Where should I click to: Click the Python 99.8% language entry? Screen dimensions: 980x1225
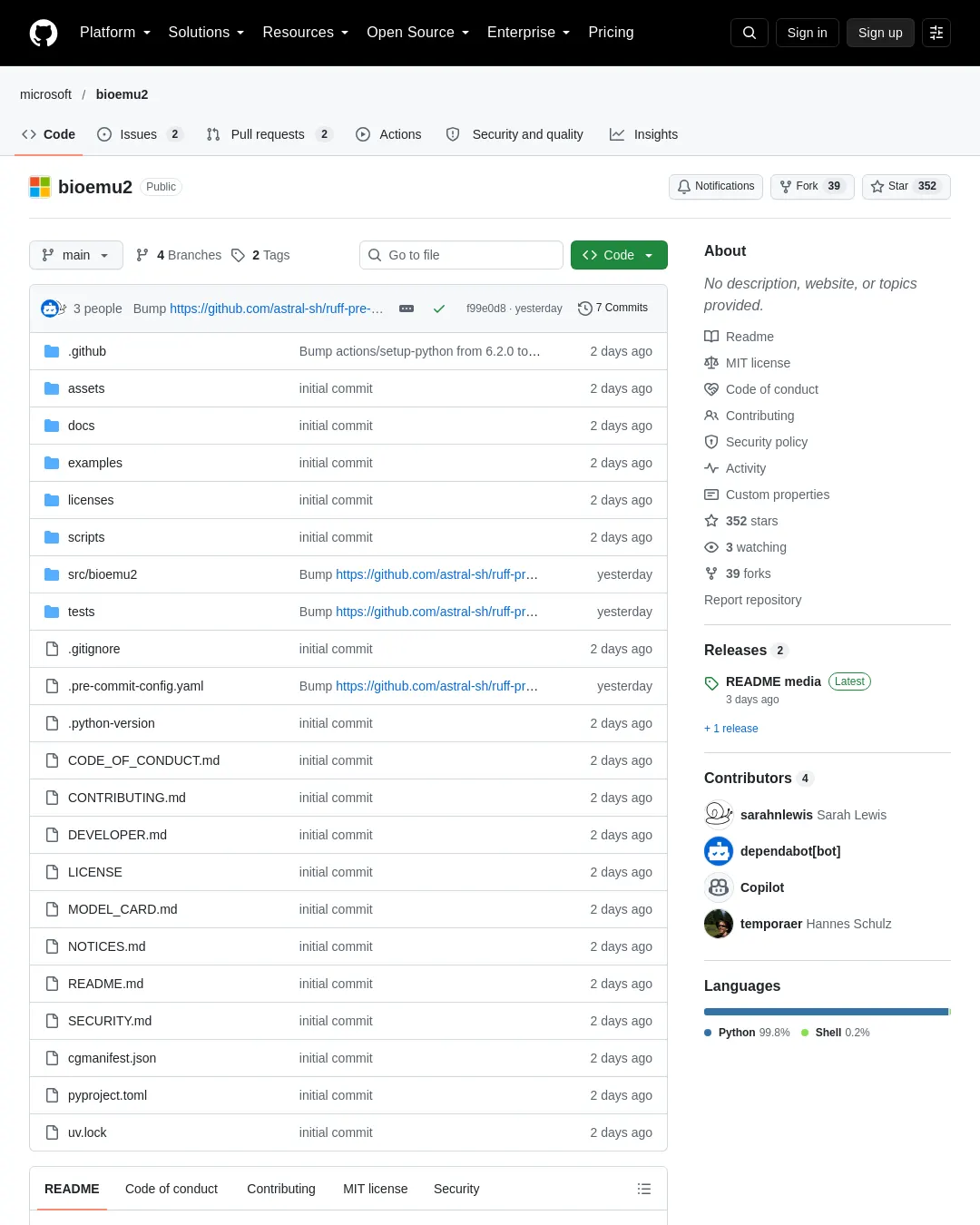pyautogui.click(x=747, y=1033)
